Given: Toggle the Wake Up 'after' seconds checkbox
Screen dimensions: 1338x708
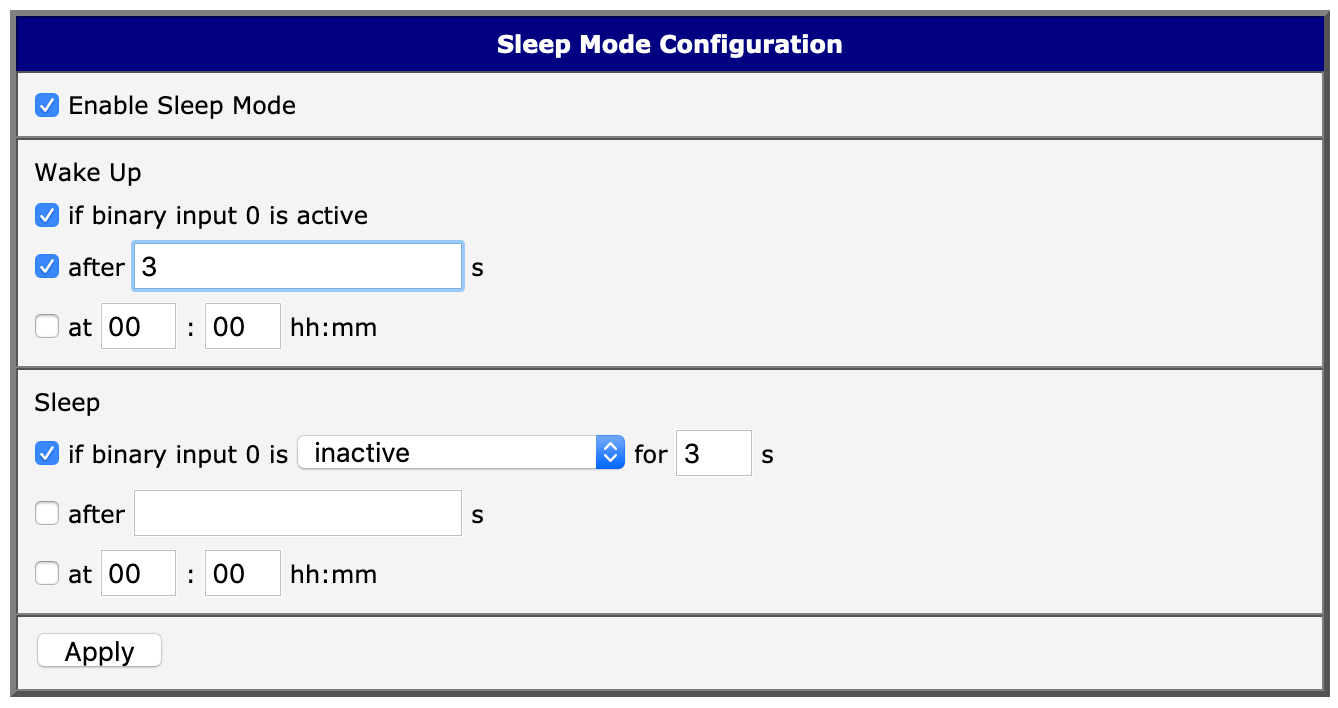Looking at the screenshot, I should (47, 267).
